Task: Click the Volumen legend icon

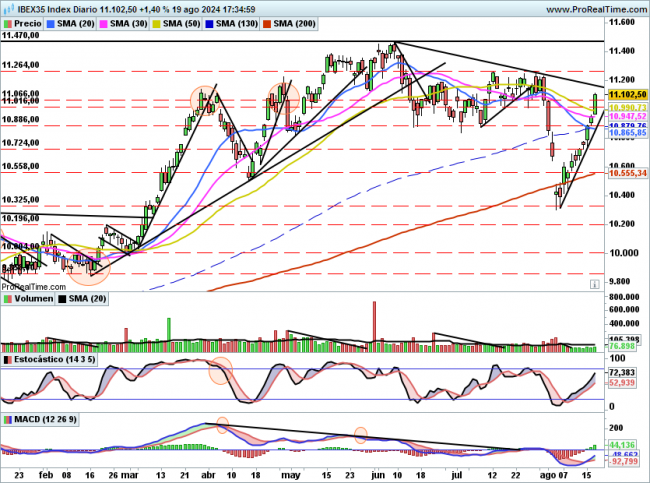Action: 6,299
